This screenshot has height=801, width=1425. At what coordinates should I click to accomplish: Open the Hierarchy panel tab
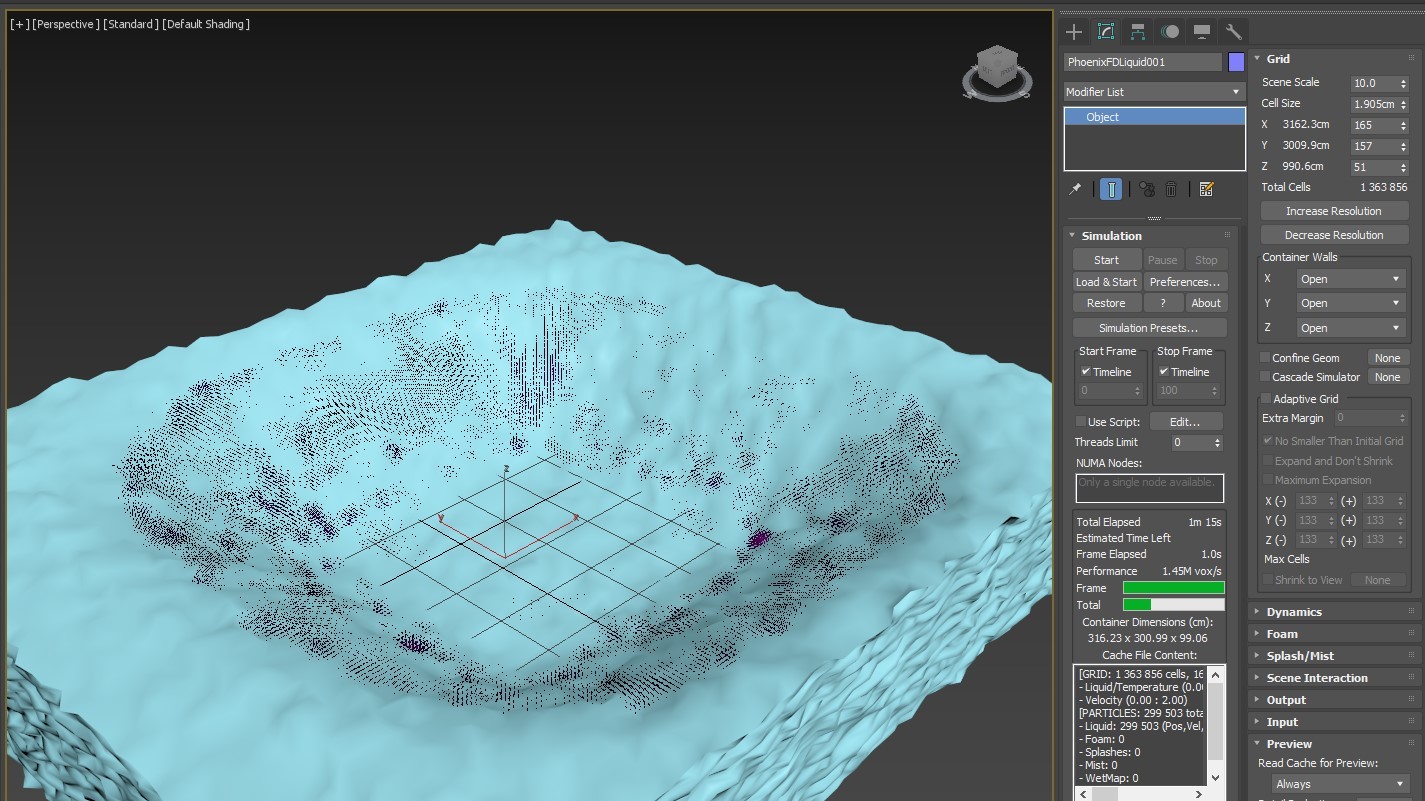[1138, 31]
